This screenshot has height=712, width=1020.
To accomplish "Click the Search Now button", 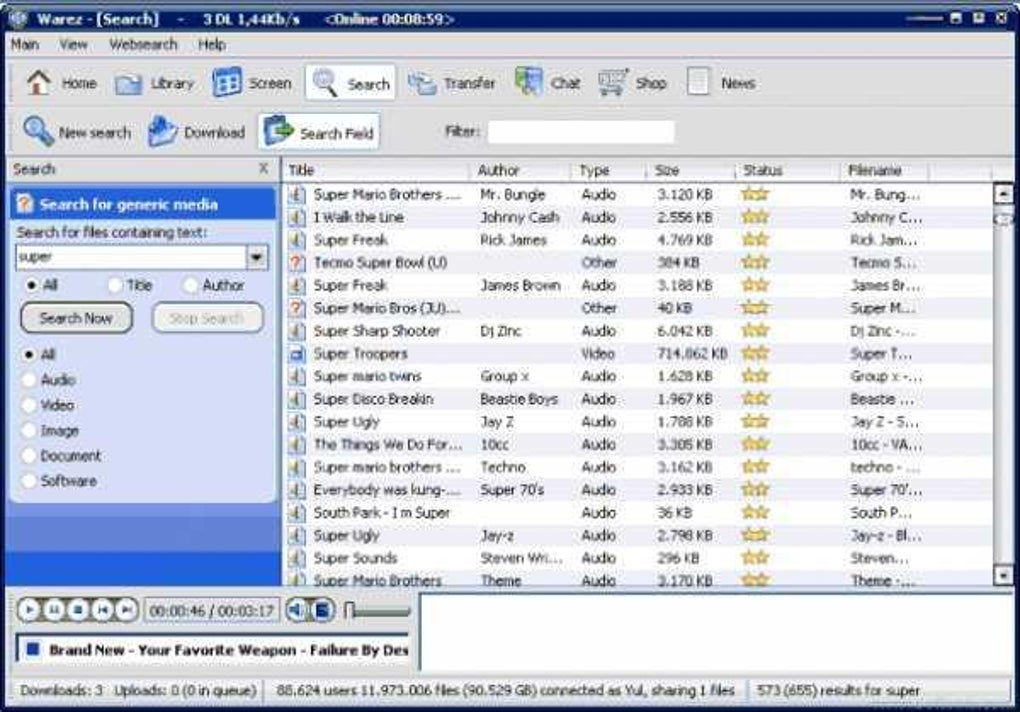I will click(x=77, y=318).
